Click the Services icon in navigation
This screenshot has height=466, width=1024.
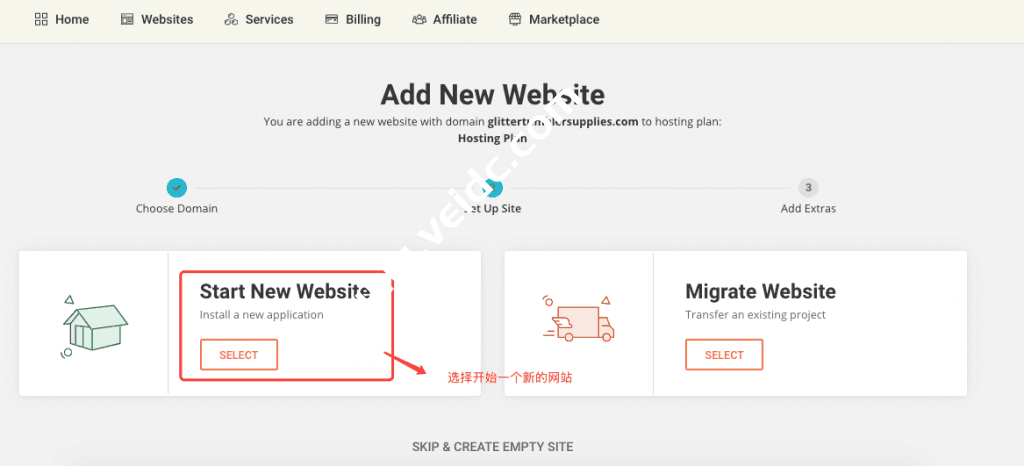coord(231,20)
